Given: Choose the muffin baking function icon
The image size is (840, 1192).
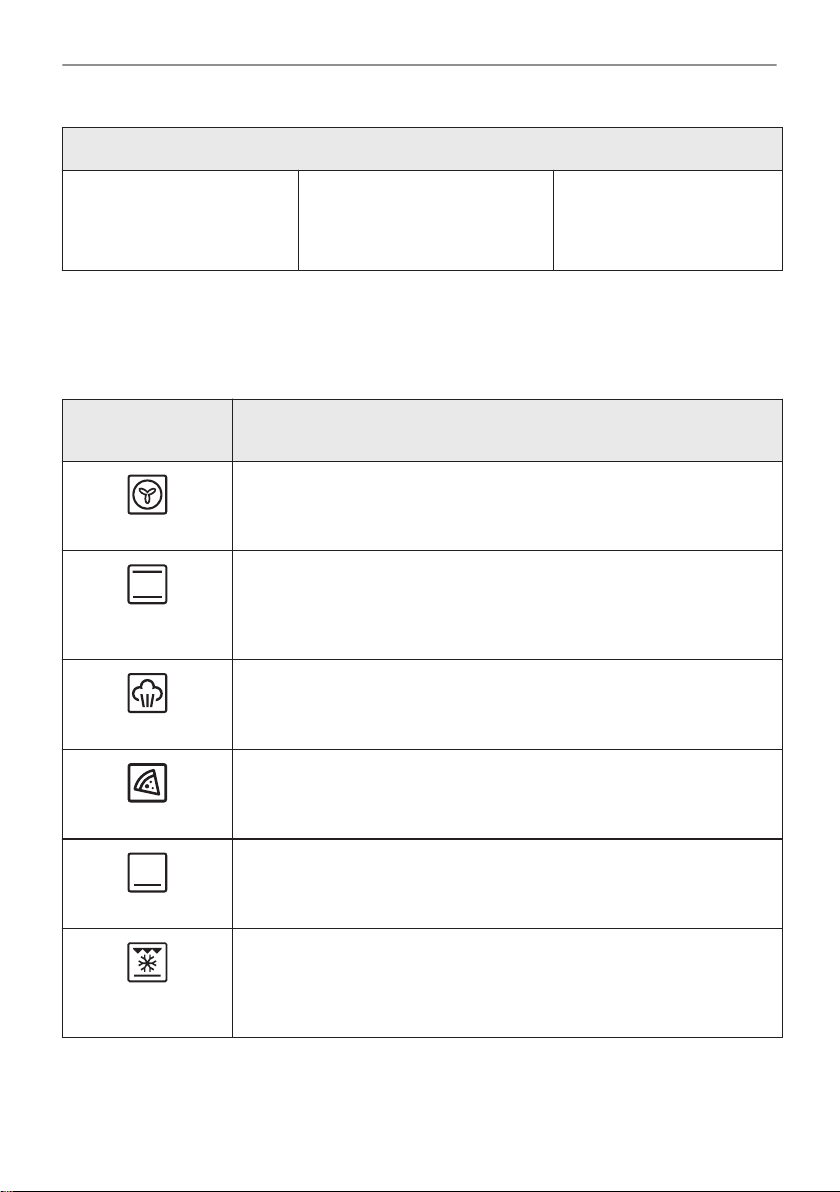Looking at the screenshot, I should click(147, 693).
